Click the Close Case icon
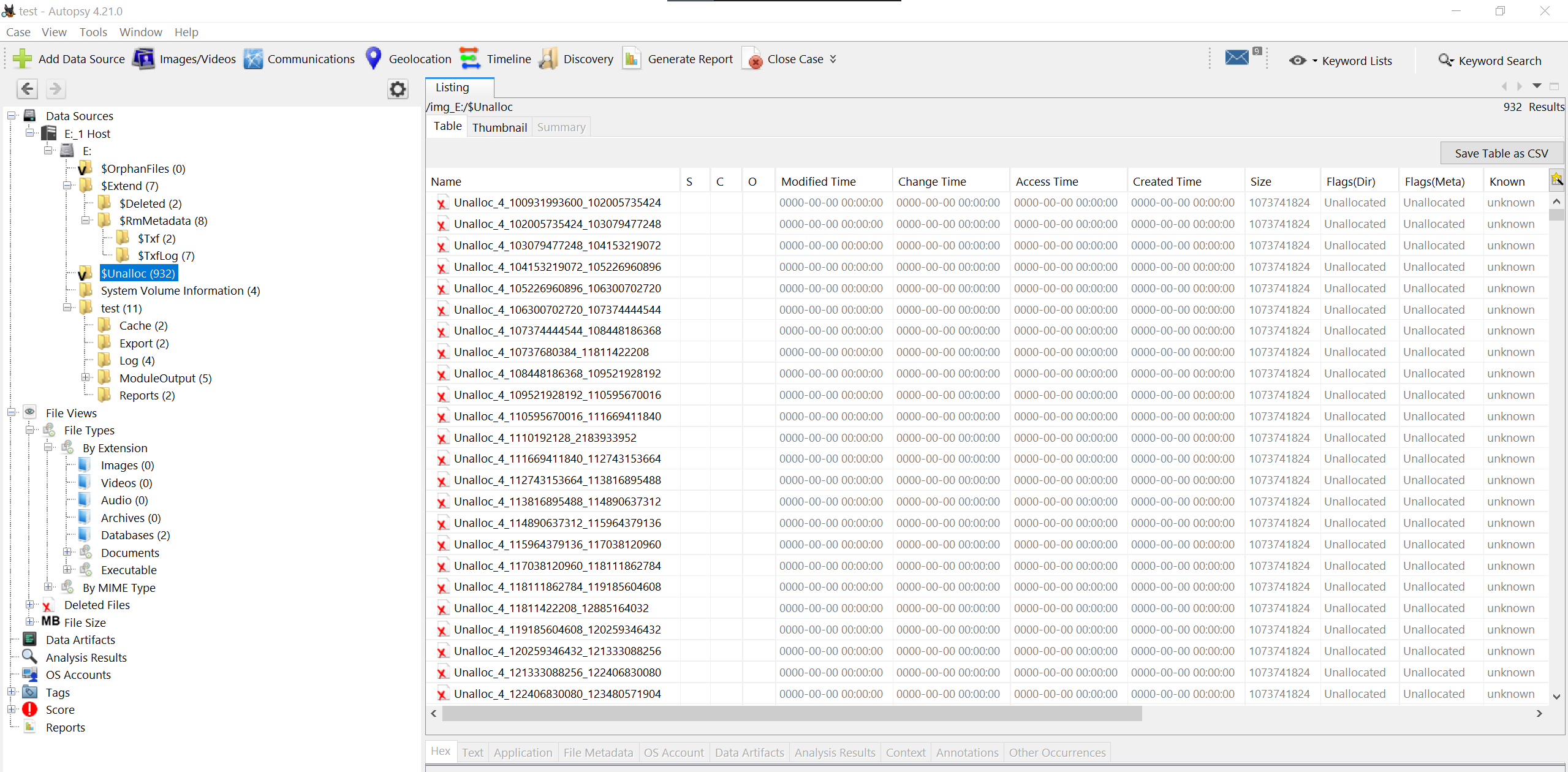Image resolution: width=1568 pixels, height=772 pixels. (752, 59)
